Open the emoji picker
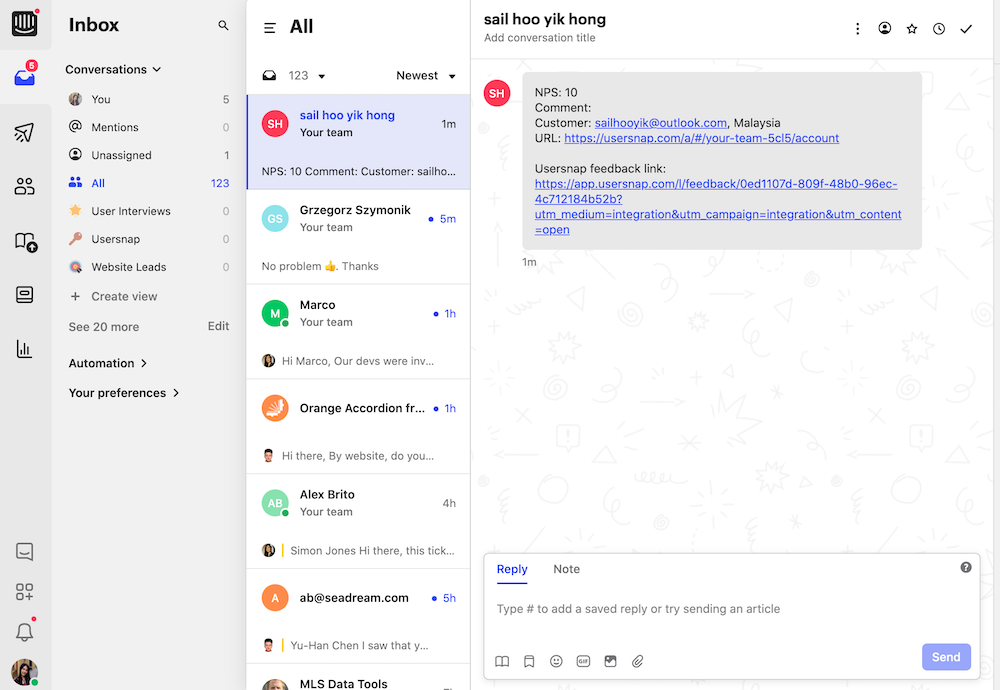Screen dimensions: 1000x690 pyautogui.click(x=556, y=661)
